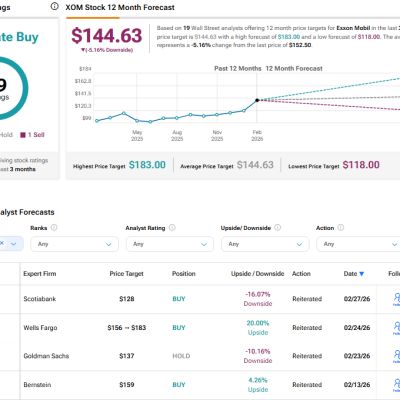
Task: Click info icon next to Ranks label
Action: click(x=54, y=228)
